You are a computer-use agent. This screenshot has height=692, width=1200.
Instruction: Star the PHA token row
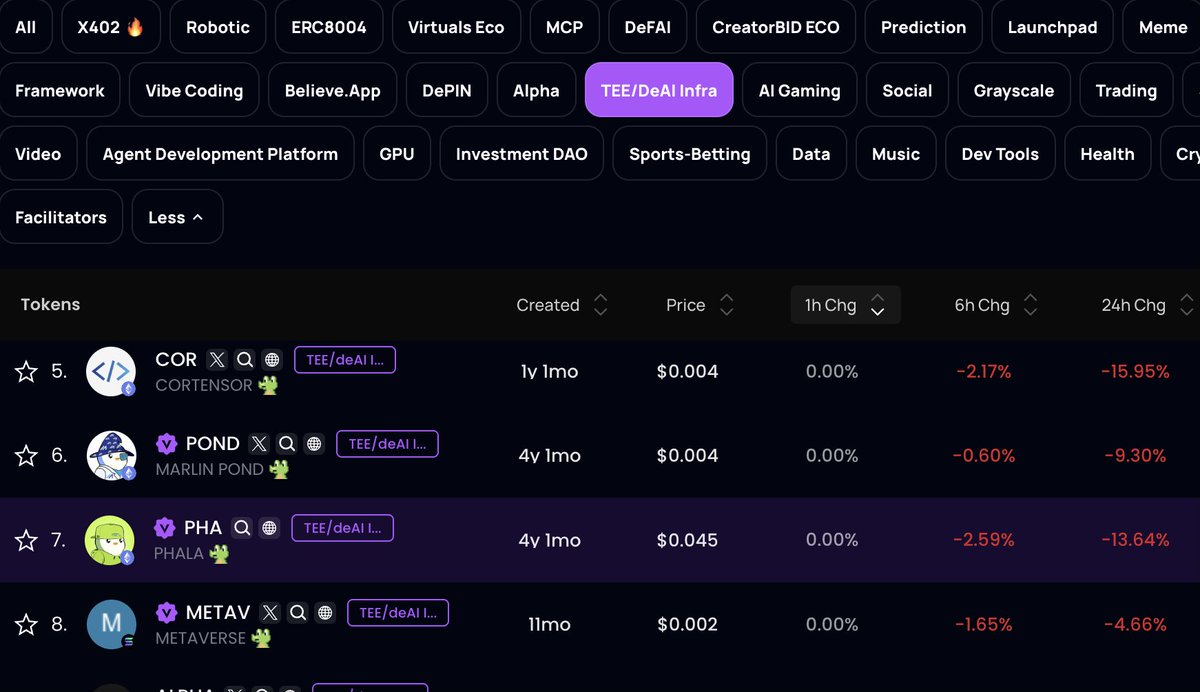(x=26, y=541)
